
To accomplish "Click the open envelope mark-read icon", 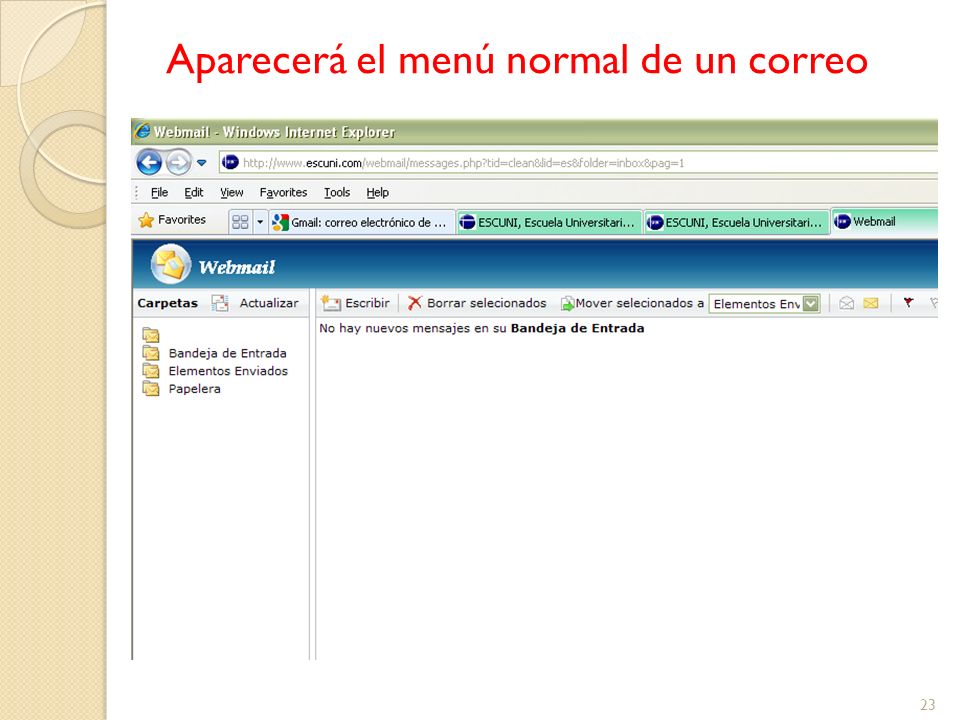I will (847, 303).
